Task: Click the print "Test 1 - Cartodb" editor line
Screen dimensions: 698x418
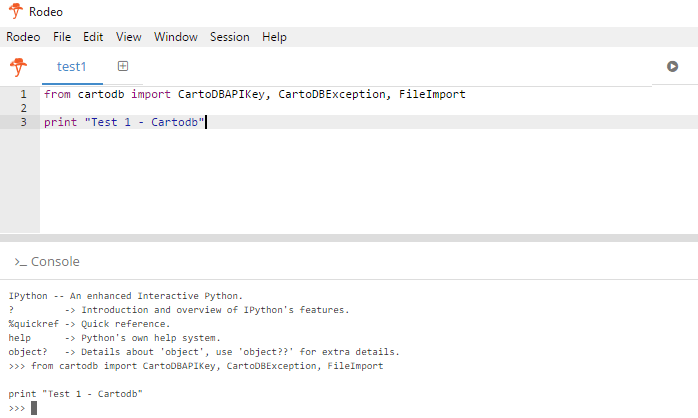Action: click(124, 122)
